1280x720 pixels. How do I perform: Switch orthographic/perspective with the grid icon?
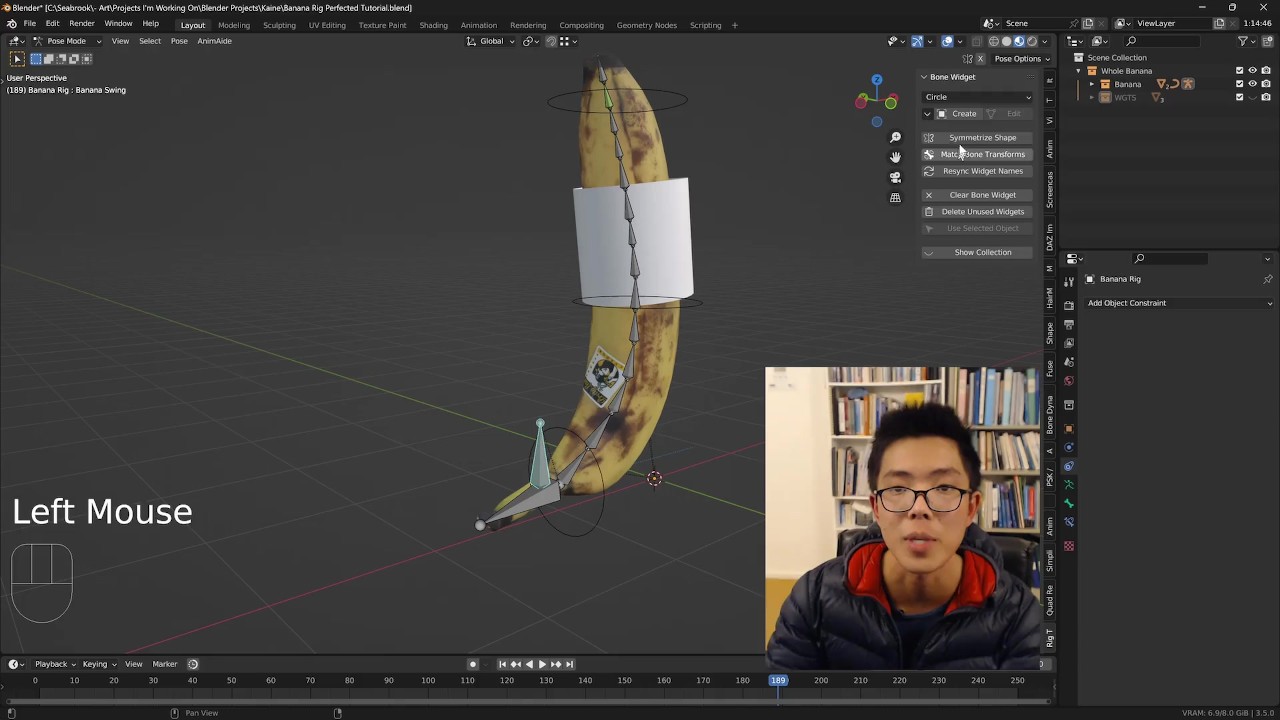[x=895, y=198]
